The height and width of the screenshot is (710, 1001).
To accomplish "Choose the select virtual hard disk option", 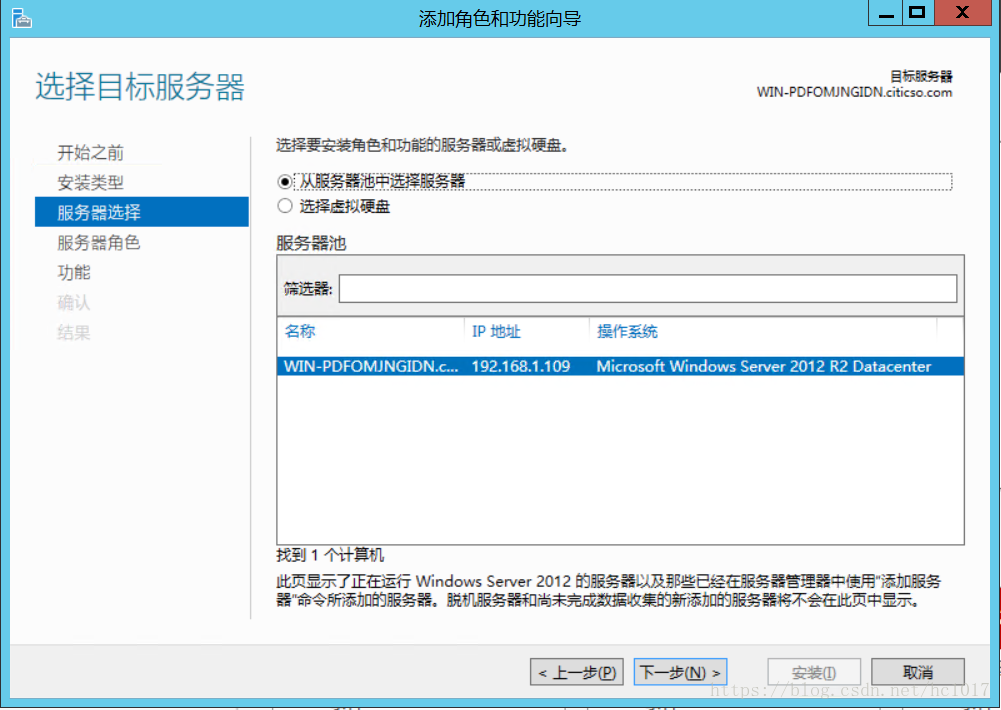I will 285,206.
